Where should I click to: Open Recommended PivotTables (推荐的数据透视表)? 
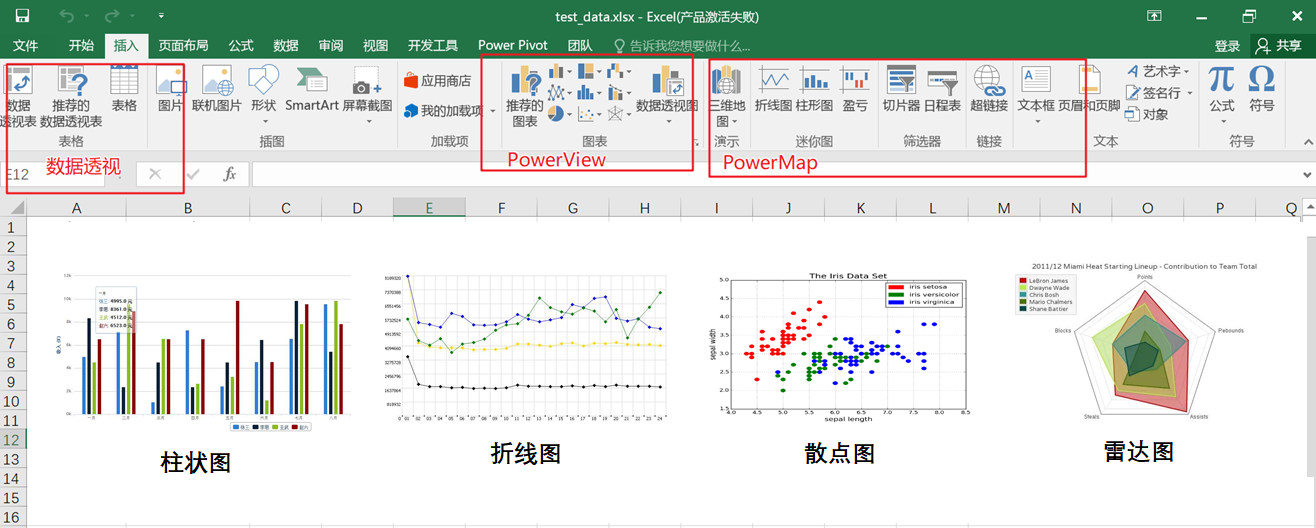pyautogui.click(x=71, y=96)
